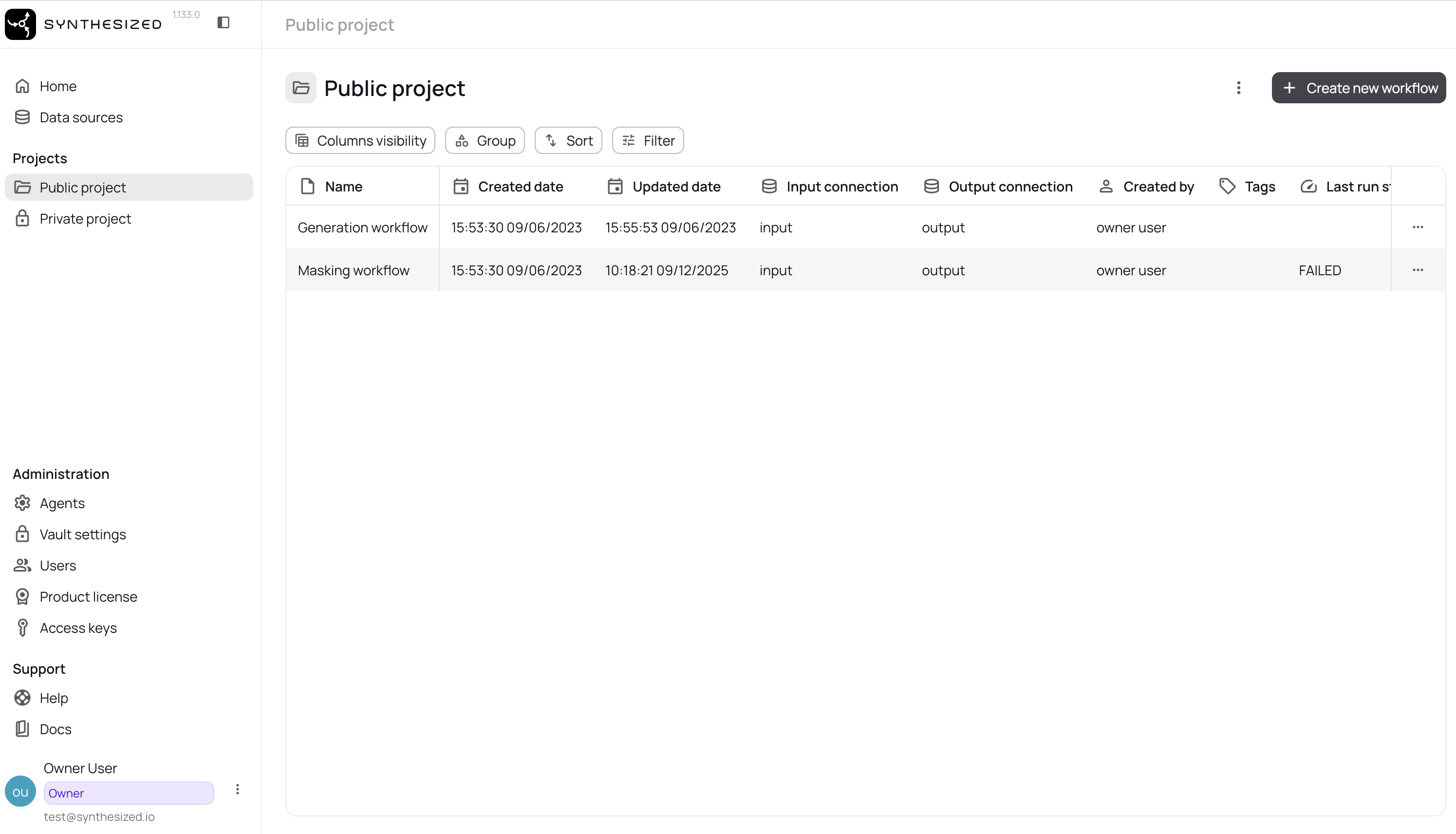The image size is (1456, 834).
Task: Select the Agents gear icon
Action: 22,503
